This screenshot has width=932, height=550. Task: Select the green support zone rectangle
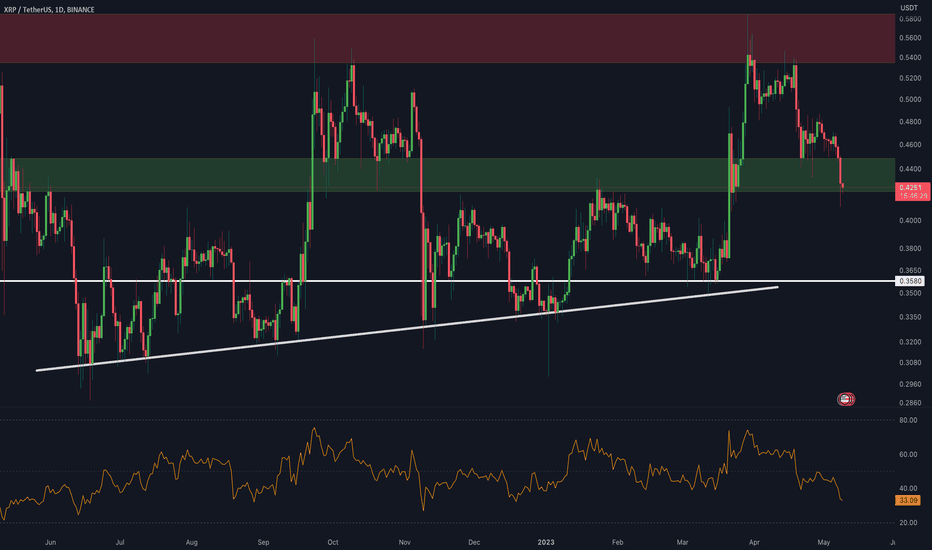point(447,174)
